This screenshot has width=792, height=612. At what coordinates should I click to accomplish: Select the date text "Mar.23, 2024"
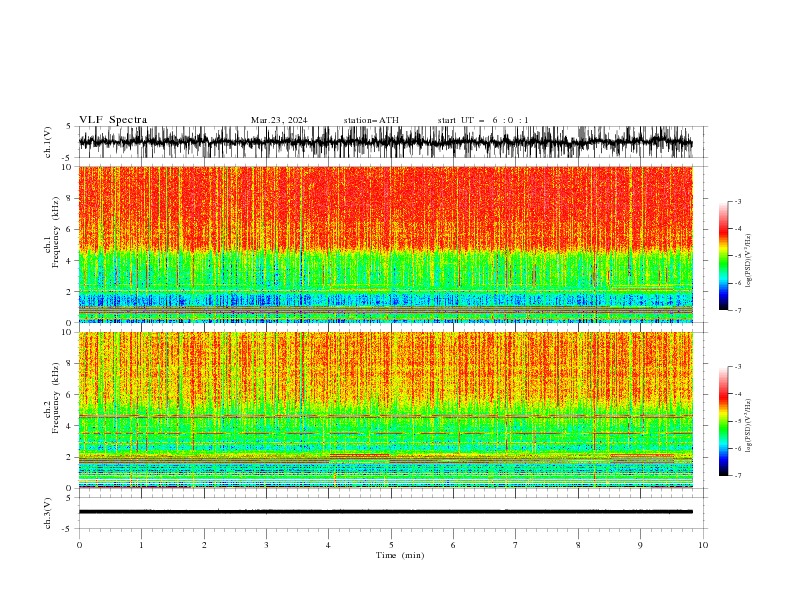(279, 120)
